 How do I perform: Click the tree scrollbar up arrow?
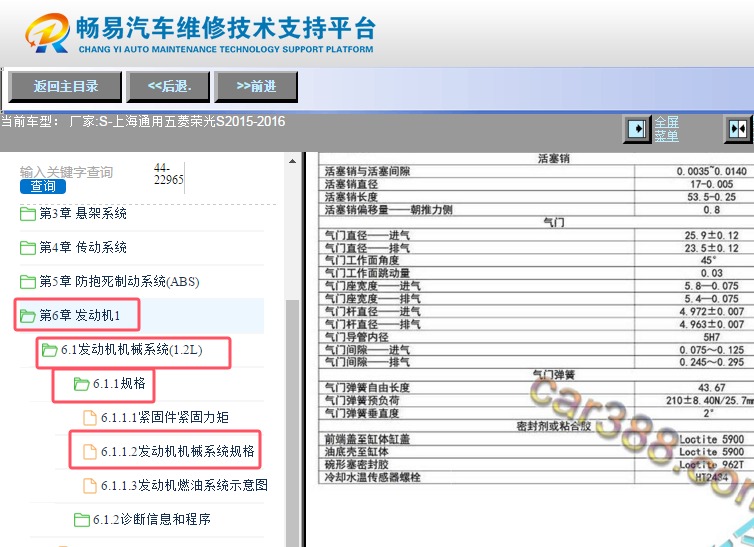tap(292, 162)
